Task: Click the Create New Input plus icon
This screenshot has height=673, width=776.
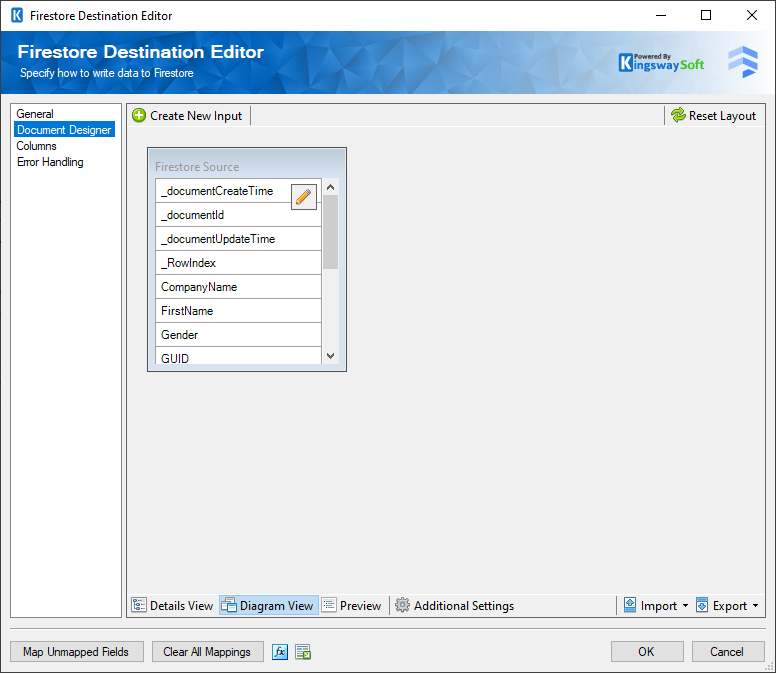Action: pos(139,116)
